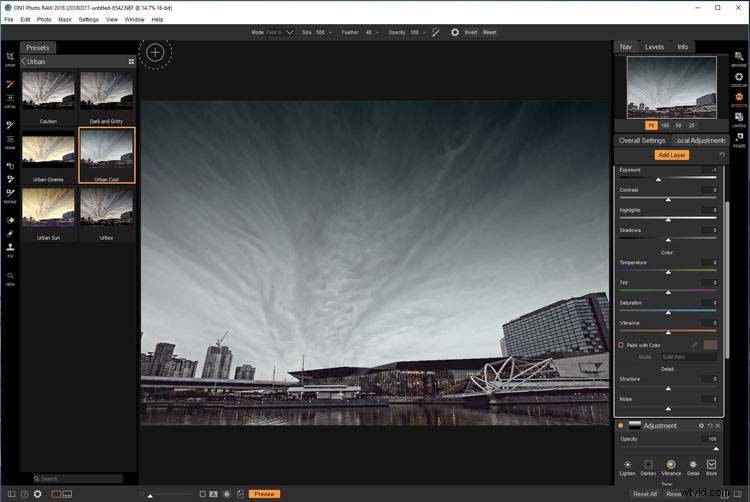
Task: Toggle left panel visibility icon
Action: [x=11, y=494]
